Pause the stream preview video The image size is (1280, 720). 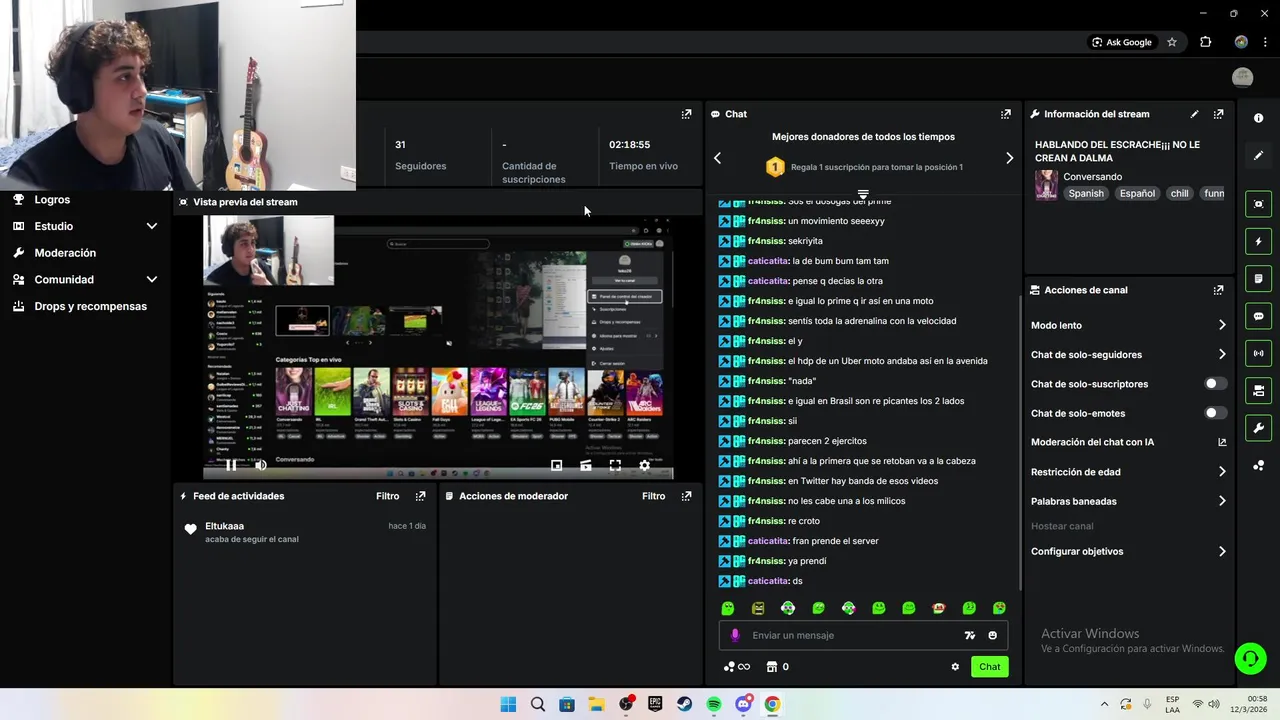[x=231, y=465]
